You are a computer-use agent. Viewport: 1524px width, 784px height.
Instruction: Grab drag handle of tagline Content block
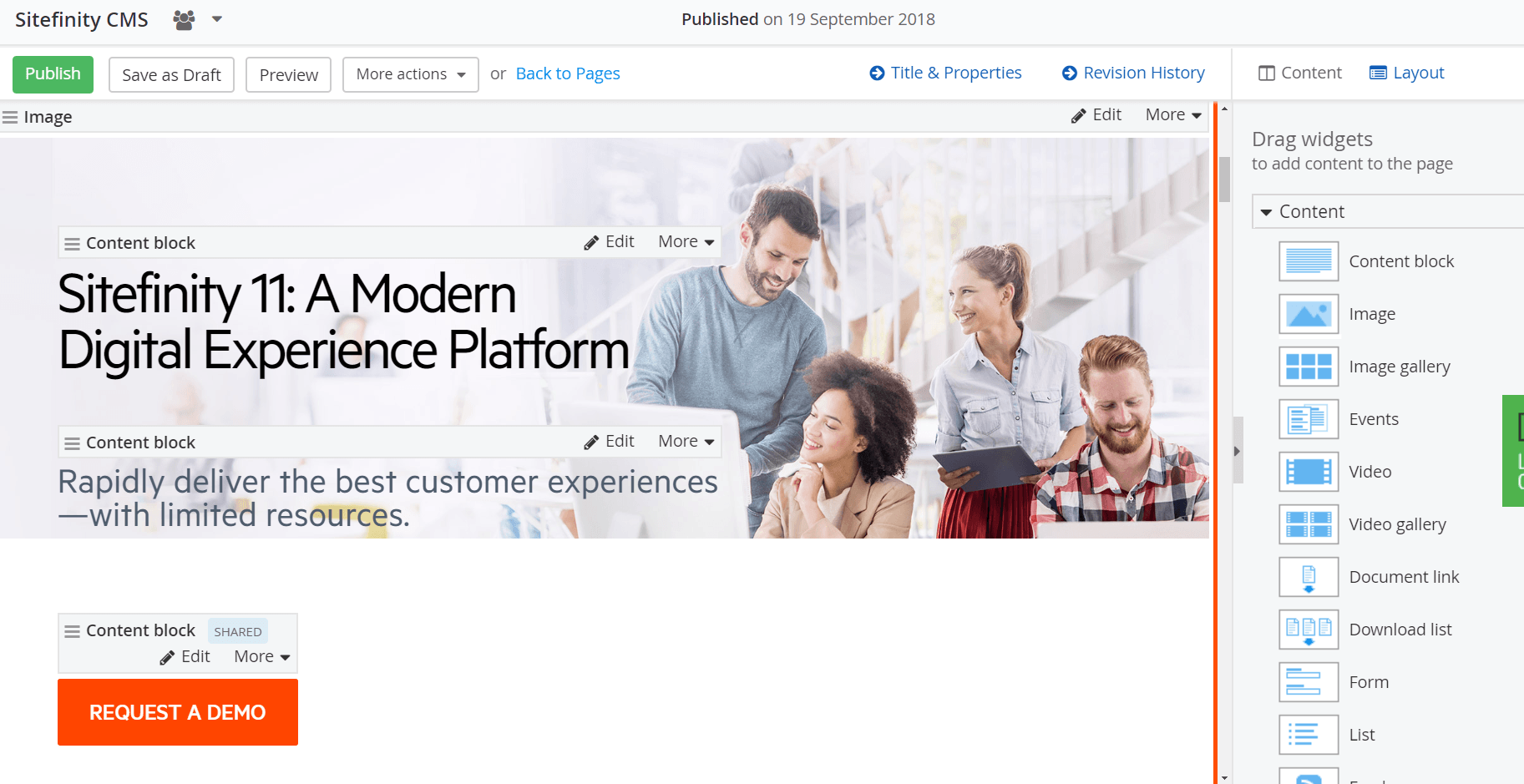(73, 443)
